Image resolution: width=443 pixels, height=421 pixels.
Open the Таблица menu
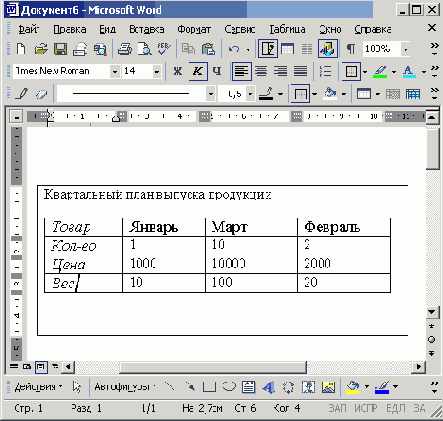pyautogui.click(x=287, y=29)
